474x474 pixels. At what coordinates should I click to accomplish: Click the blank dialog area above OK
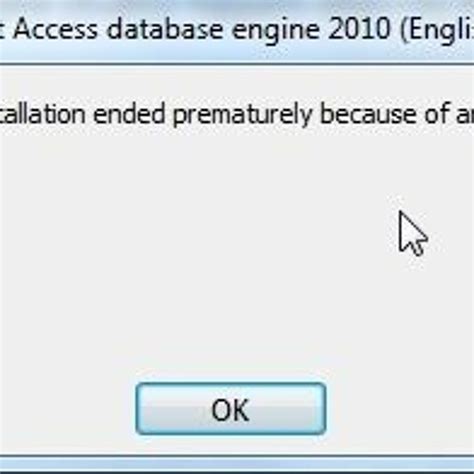[231, 300]
